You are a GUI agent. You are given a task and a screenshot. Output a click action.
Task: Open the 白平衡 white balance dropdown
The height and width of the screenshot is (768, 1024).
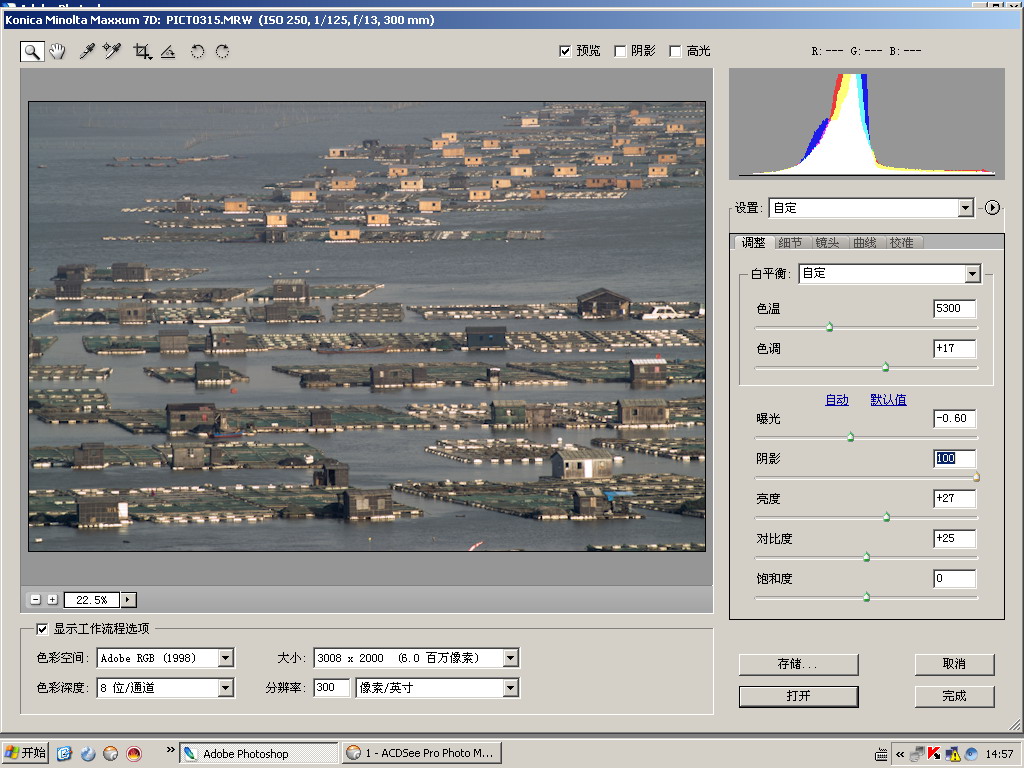click(972, 273)
